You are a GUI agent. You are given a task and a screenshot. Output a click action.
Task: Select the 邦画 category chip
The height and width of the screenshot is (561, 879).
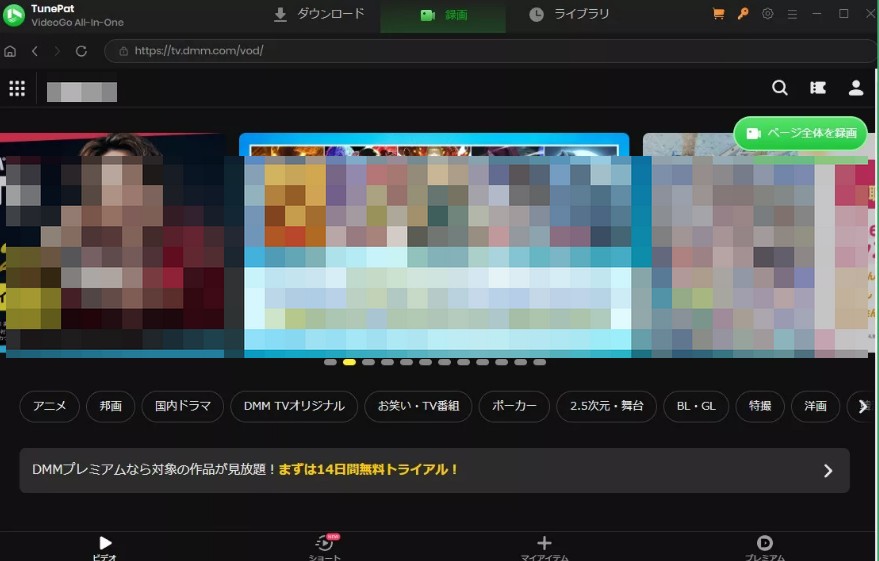(110, 406)
